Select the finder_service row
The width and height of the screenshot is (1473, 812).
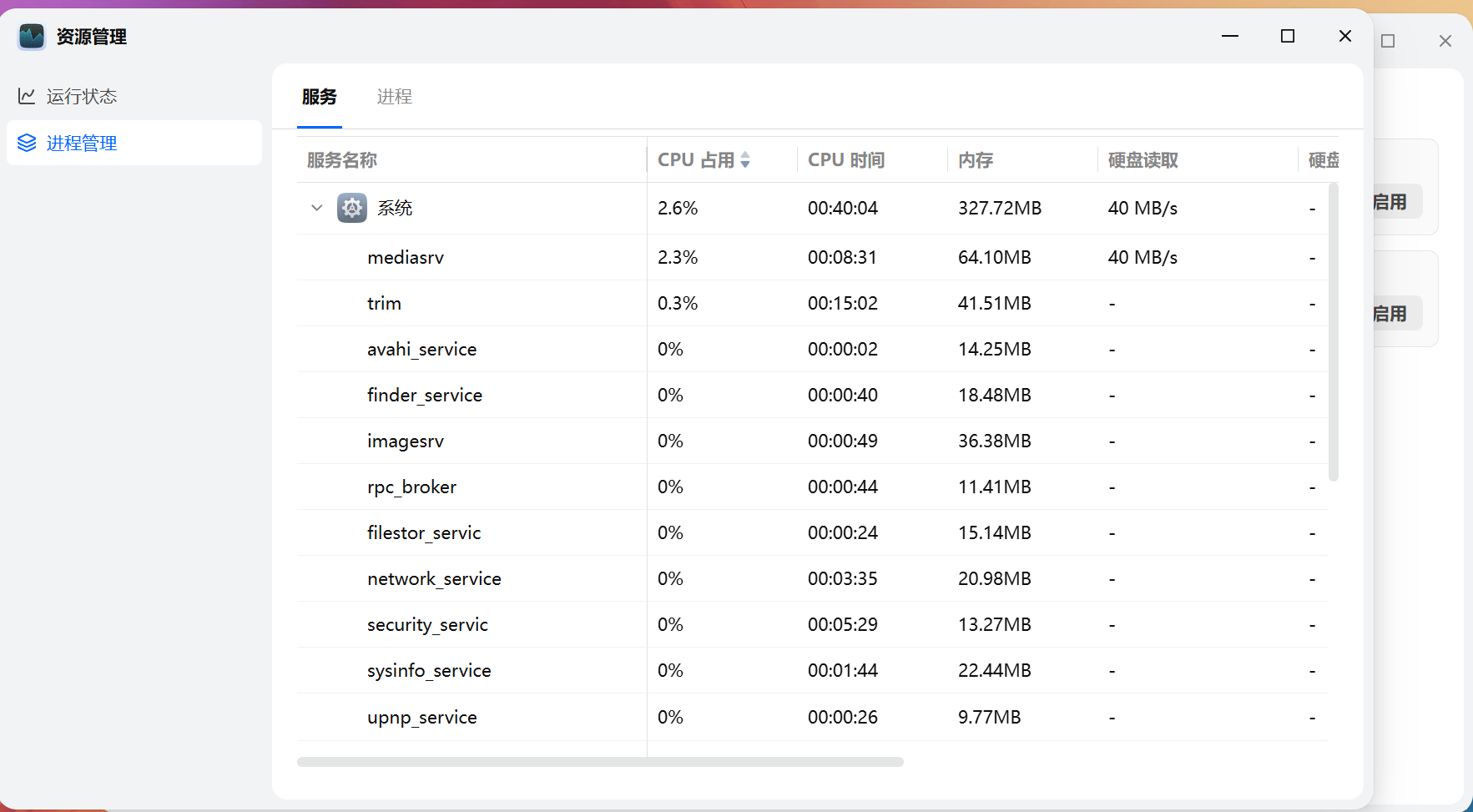[813, 395]
